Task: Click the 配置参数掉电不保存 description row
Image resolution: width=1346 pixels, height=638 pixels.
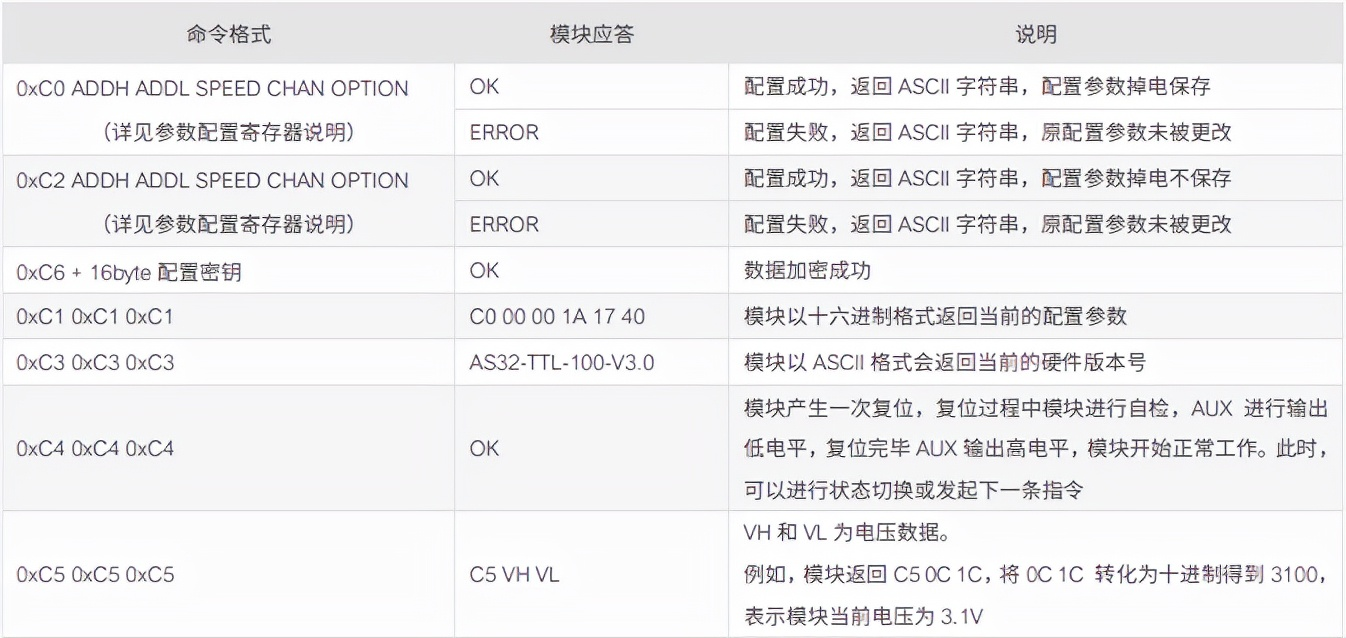Action: coord(987,179)
